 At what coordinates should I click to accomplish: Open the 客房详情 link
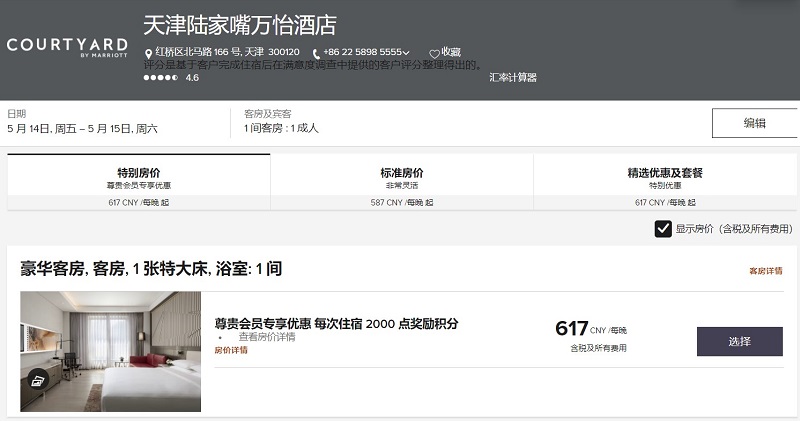coord(765,271)
